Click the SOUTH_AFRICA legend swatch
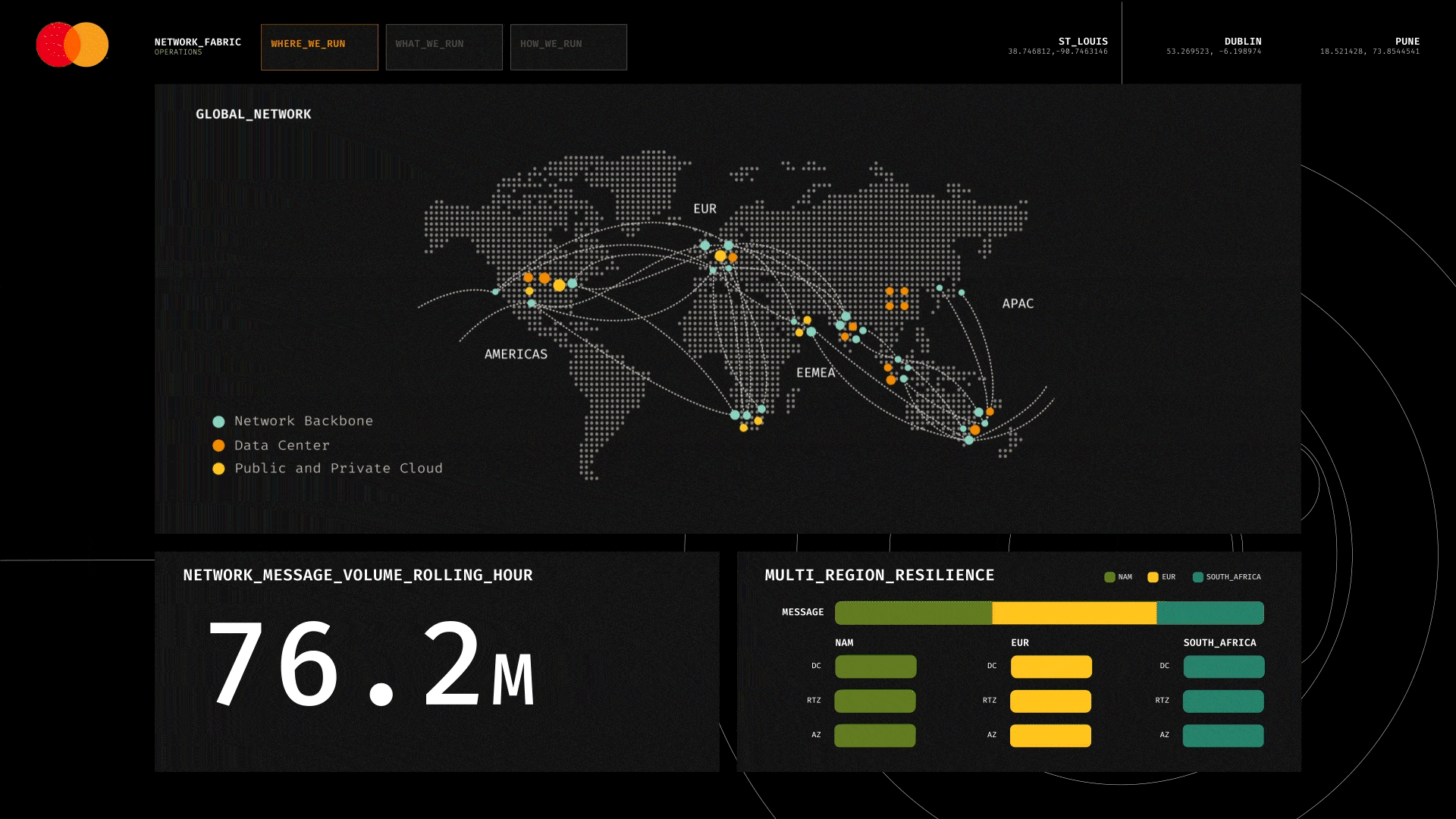 tap(1197, 577)
